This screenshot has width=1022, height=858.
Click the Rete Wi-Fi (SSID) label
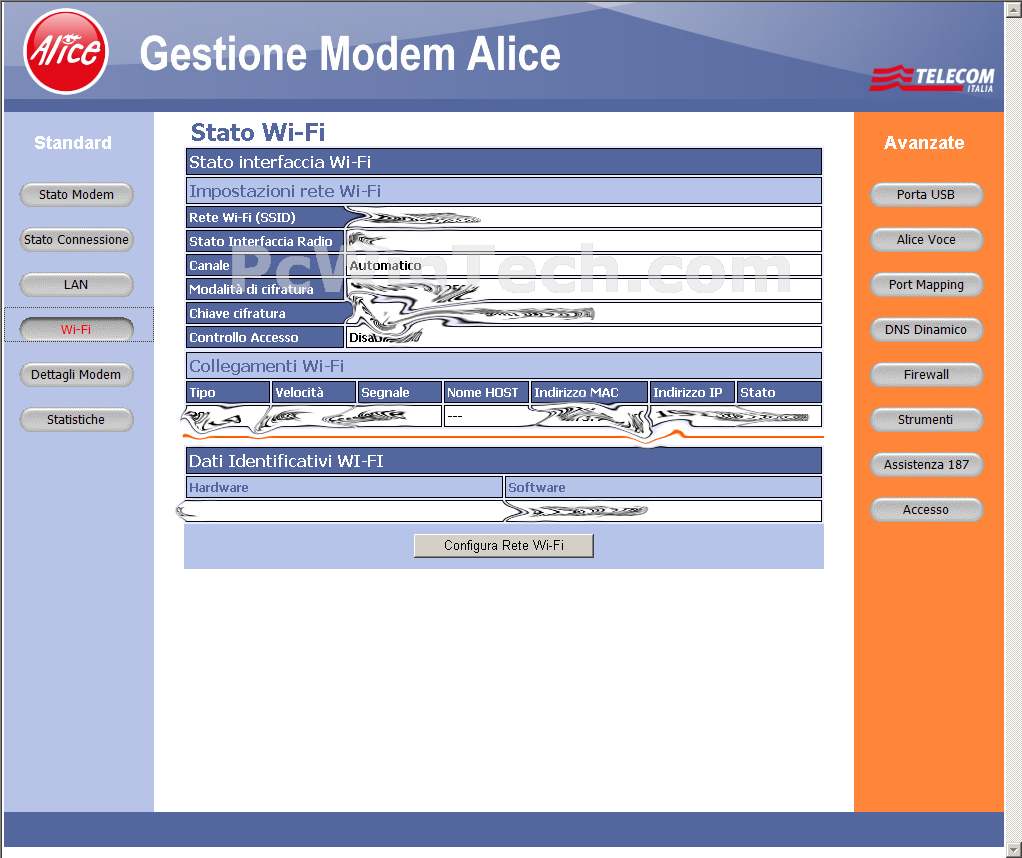click(242, 217)
